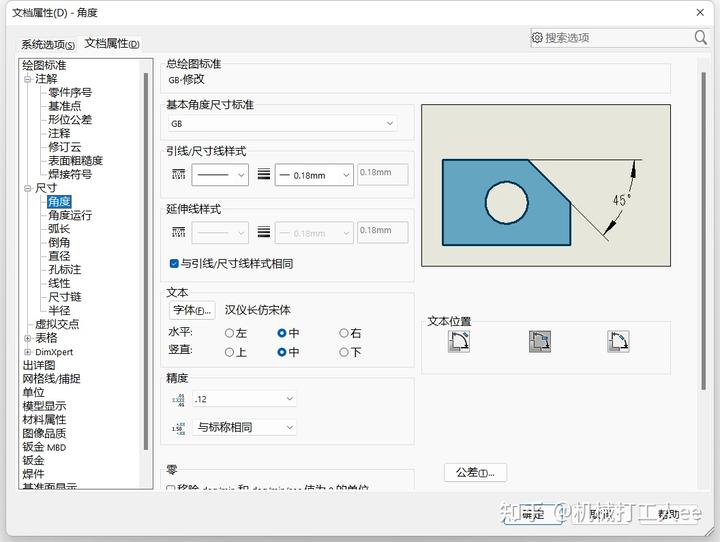Click the leader line thickness icon
The height and width of the screenshot is (542, 720).
[x=264, y=175]
